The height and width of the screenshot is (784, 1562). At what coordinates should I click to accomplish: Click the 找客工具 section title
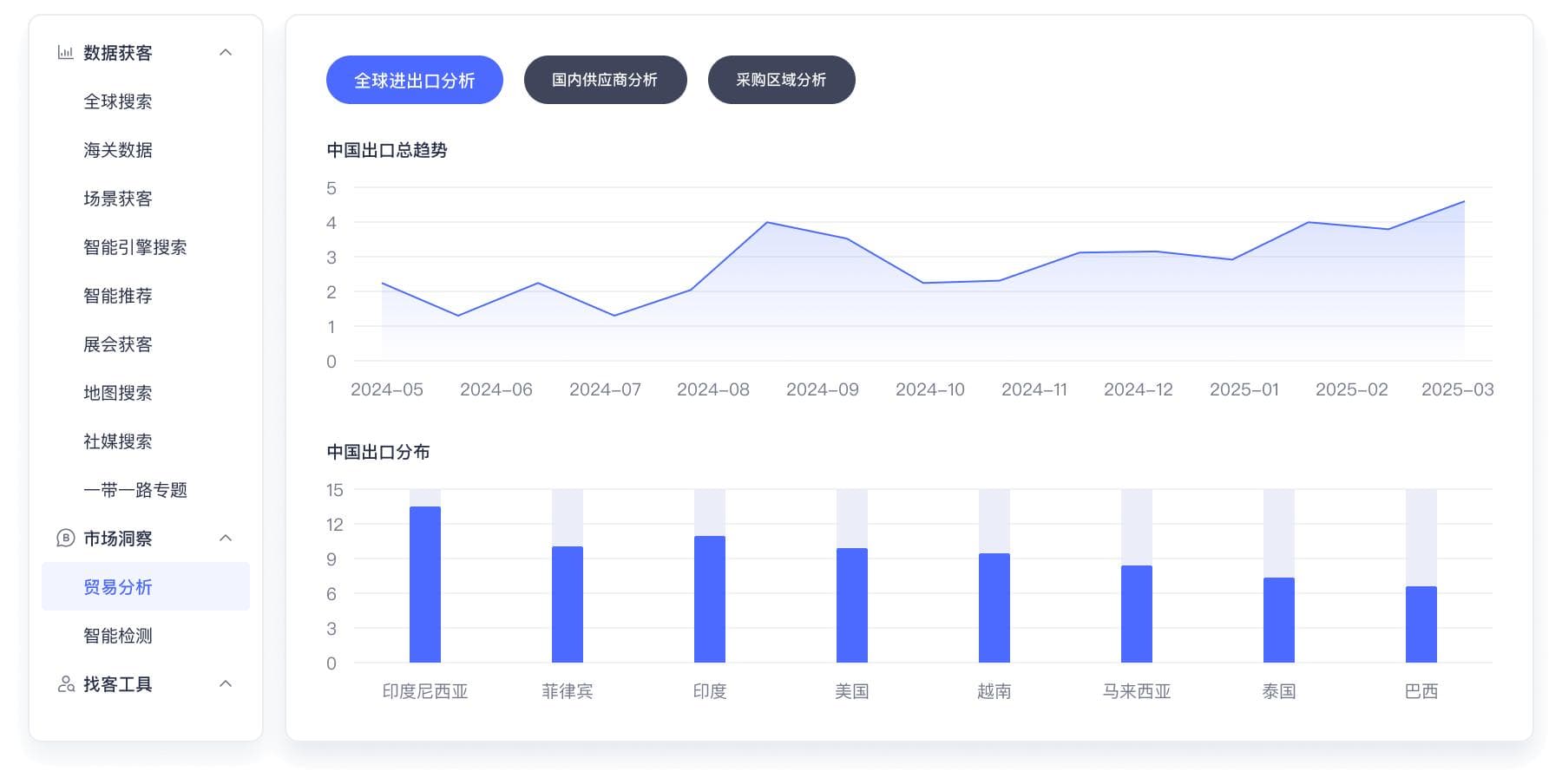pyautogui.click(x=118, y=684)
